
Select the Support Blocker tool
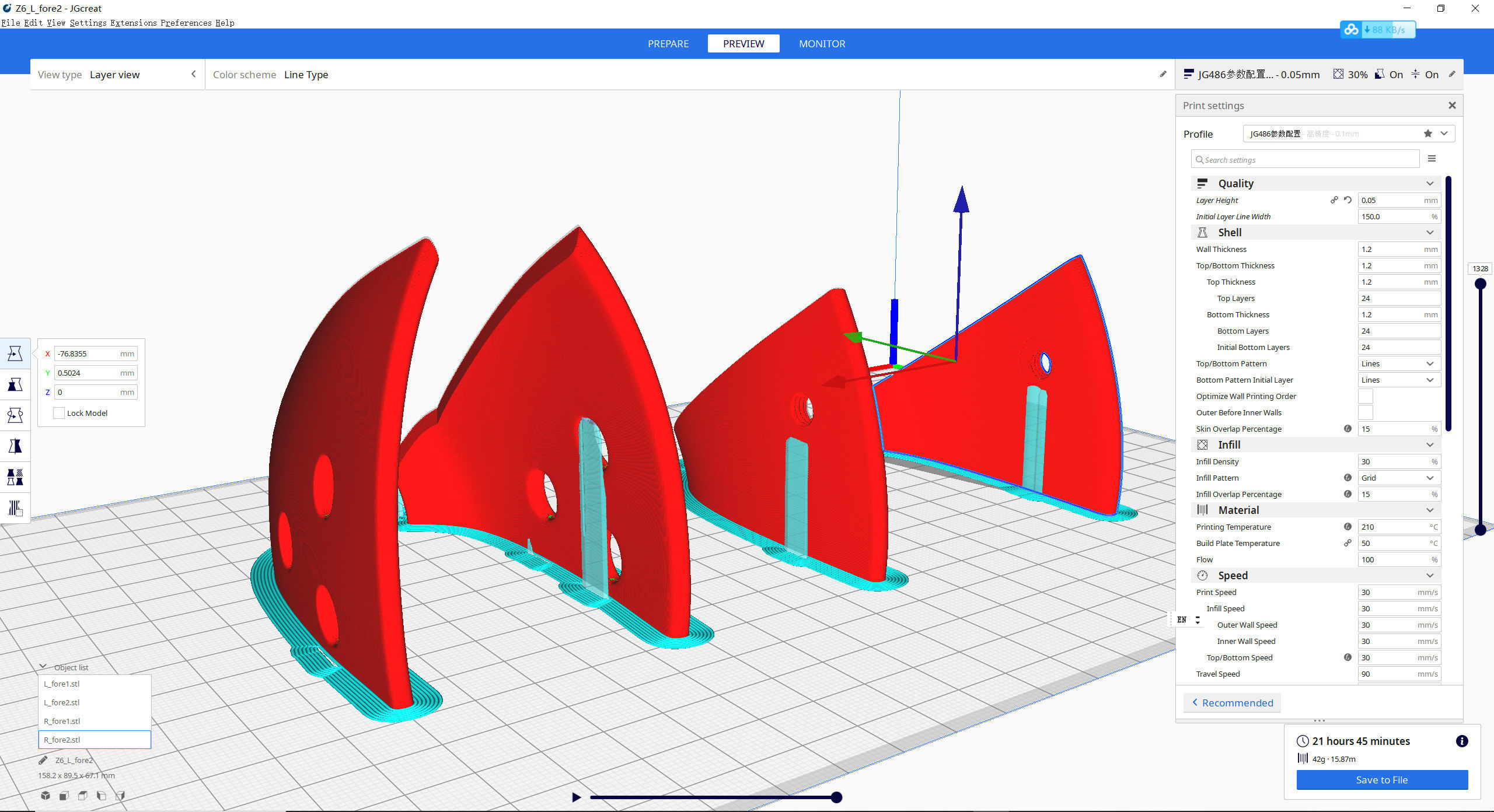point(15,508)
